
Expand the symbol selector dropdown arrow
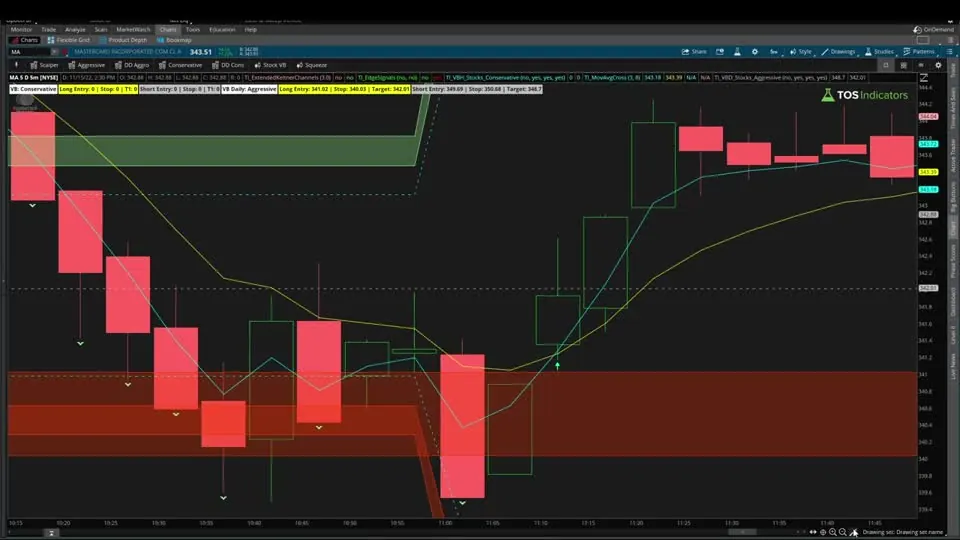tap(54, 52)
